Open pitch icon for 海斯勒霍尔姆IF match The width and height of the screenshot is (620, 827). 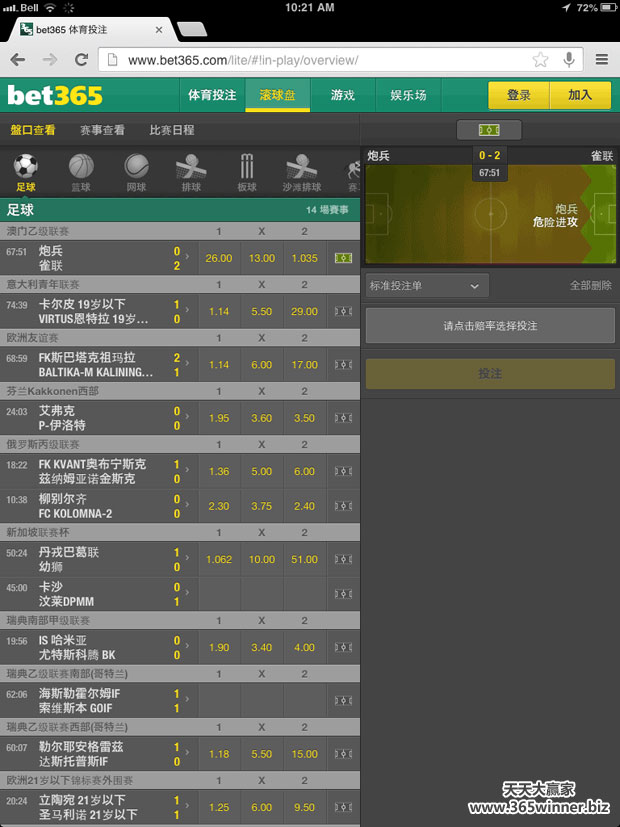coord(343,700)
